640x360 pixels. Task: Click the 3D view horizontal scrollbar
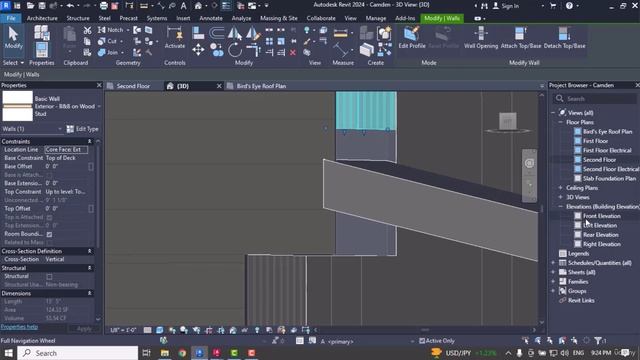pos(424,330)
